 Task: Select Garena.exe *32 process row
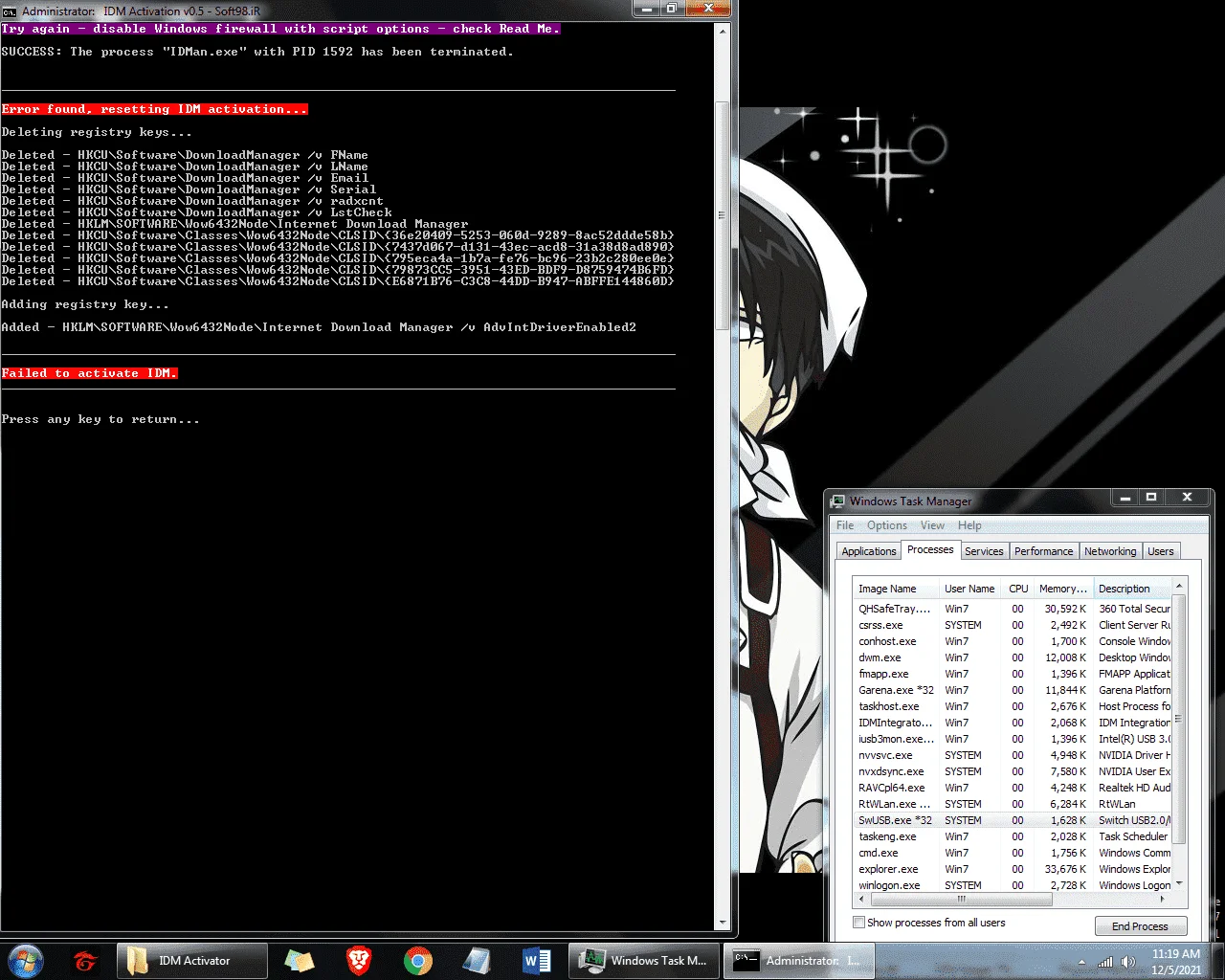[1013, 690]
